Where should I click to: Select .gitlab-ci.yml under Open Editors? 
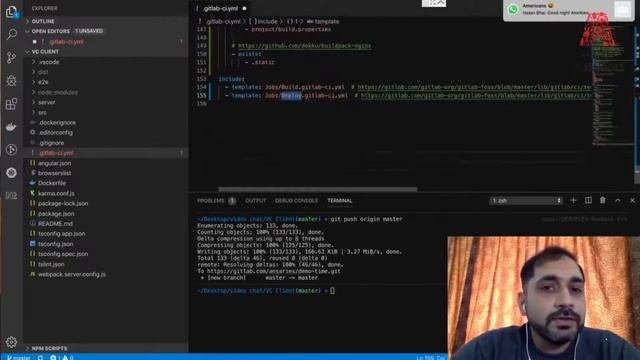65,42
